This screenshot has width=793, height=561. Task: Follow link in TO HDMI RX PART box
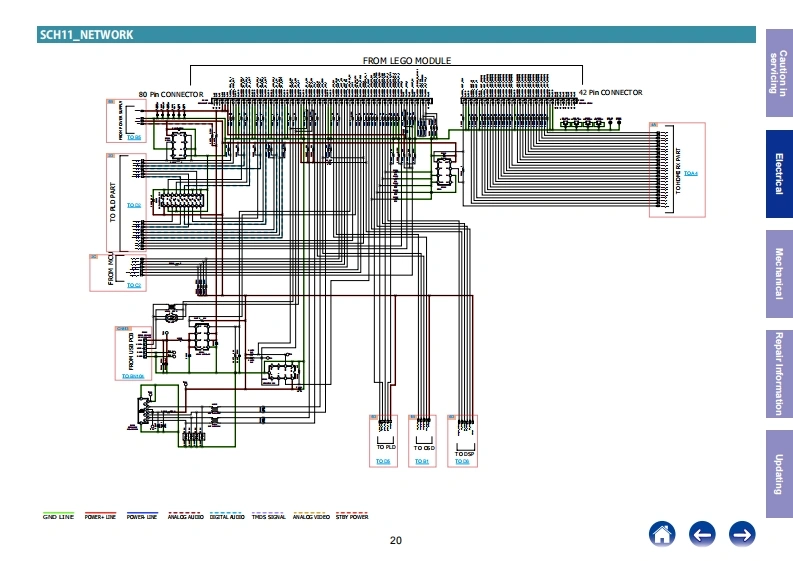click(x=691, y=173)
